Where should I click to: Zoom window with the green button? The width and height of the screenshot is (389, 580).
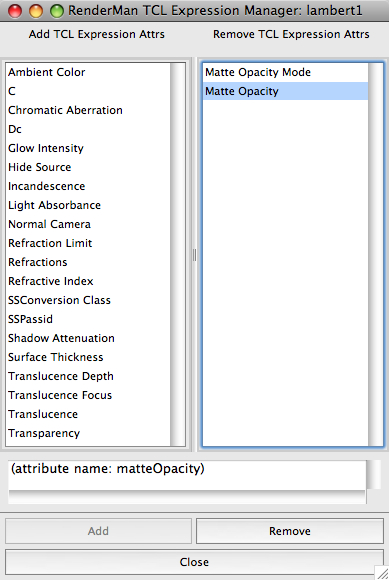(x=57, y=11)
